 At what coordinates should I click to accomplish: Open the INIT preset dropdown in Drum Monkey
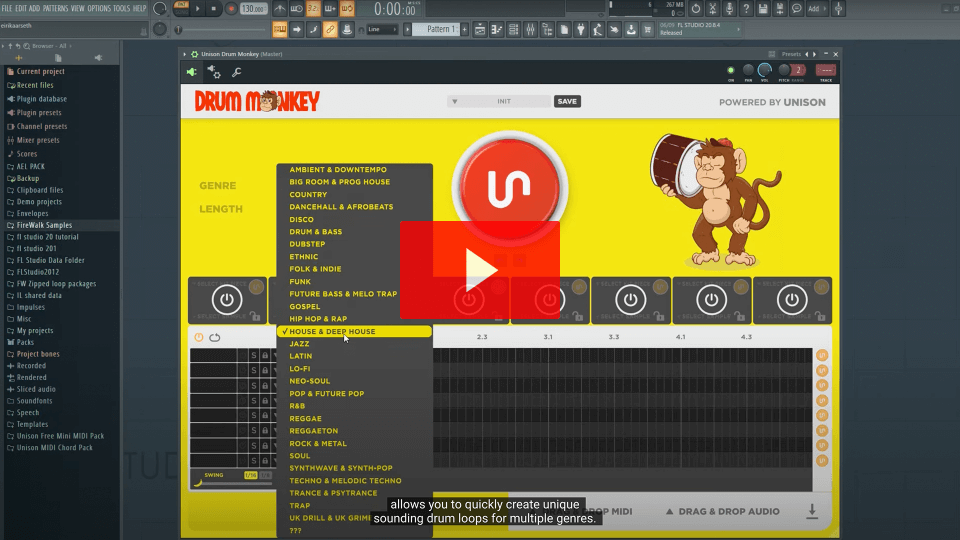(x=499, y=102)
